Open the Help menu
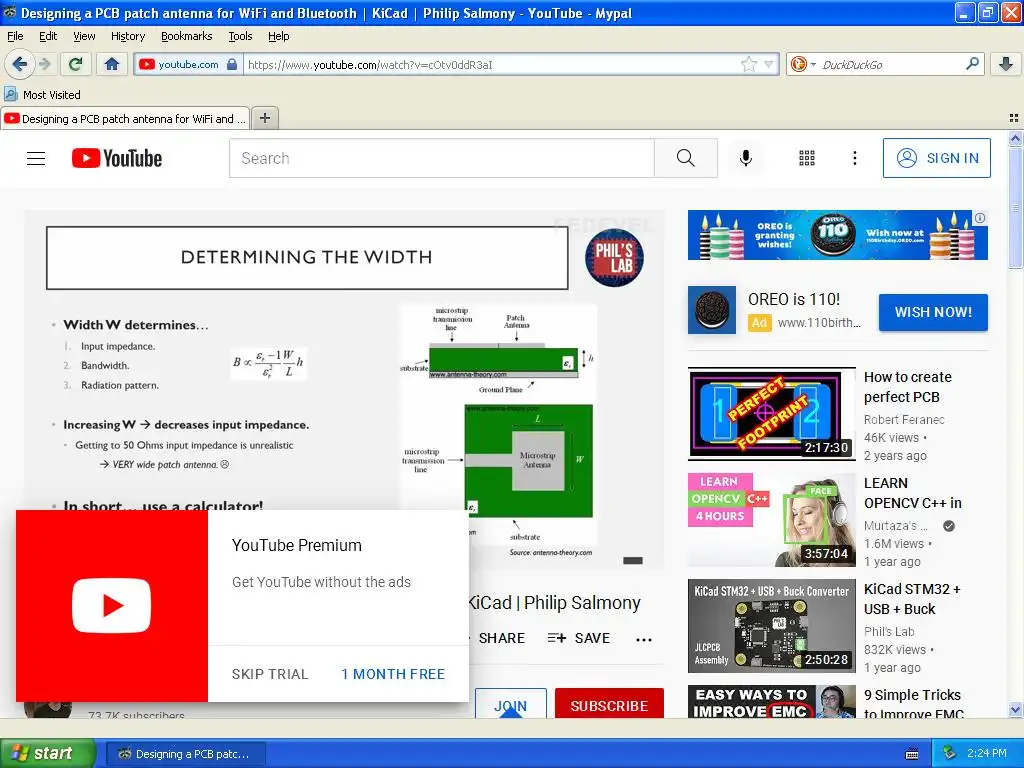Viewport: 1024px width, 768px height. click(278, 36)
